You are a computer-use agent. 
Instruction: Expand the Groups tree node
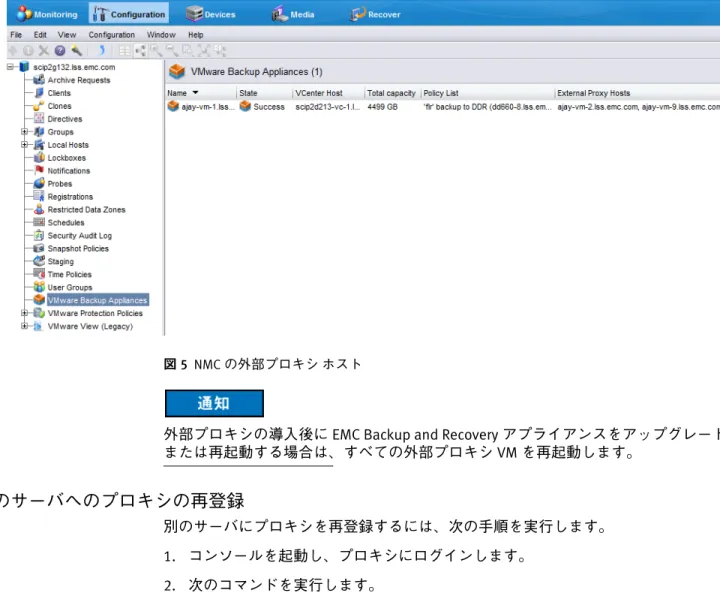[24, 132]
